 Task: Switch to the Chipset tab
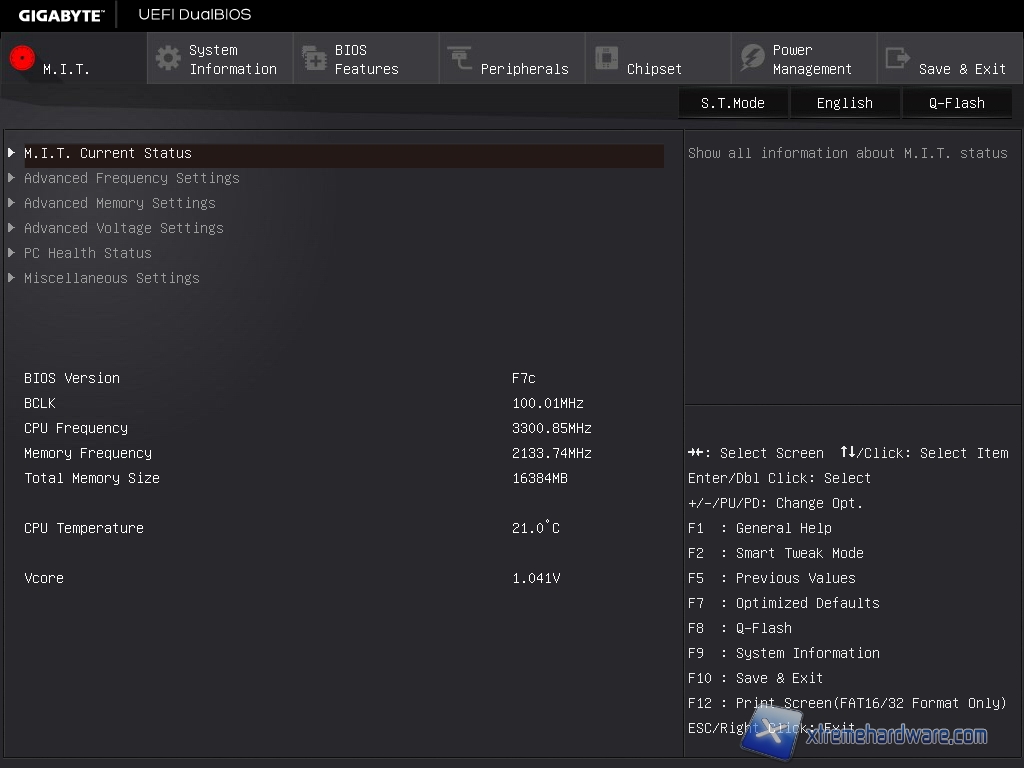click(654, 69)
